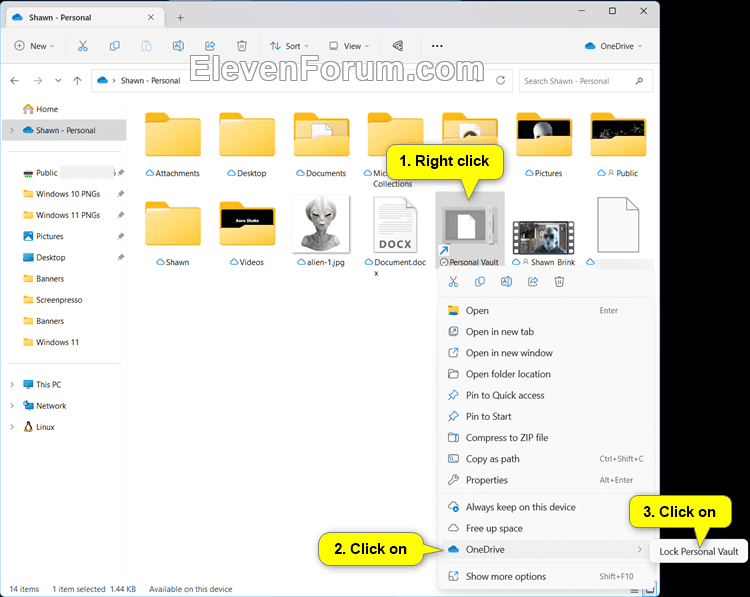Expand the Shawn - Personal tree node
The height and width of the screenshot is (597, 750).
click(12, 130)
